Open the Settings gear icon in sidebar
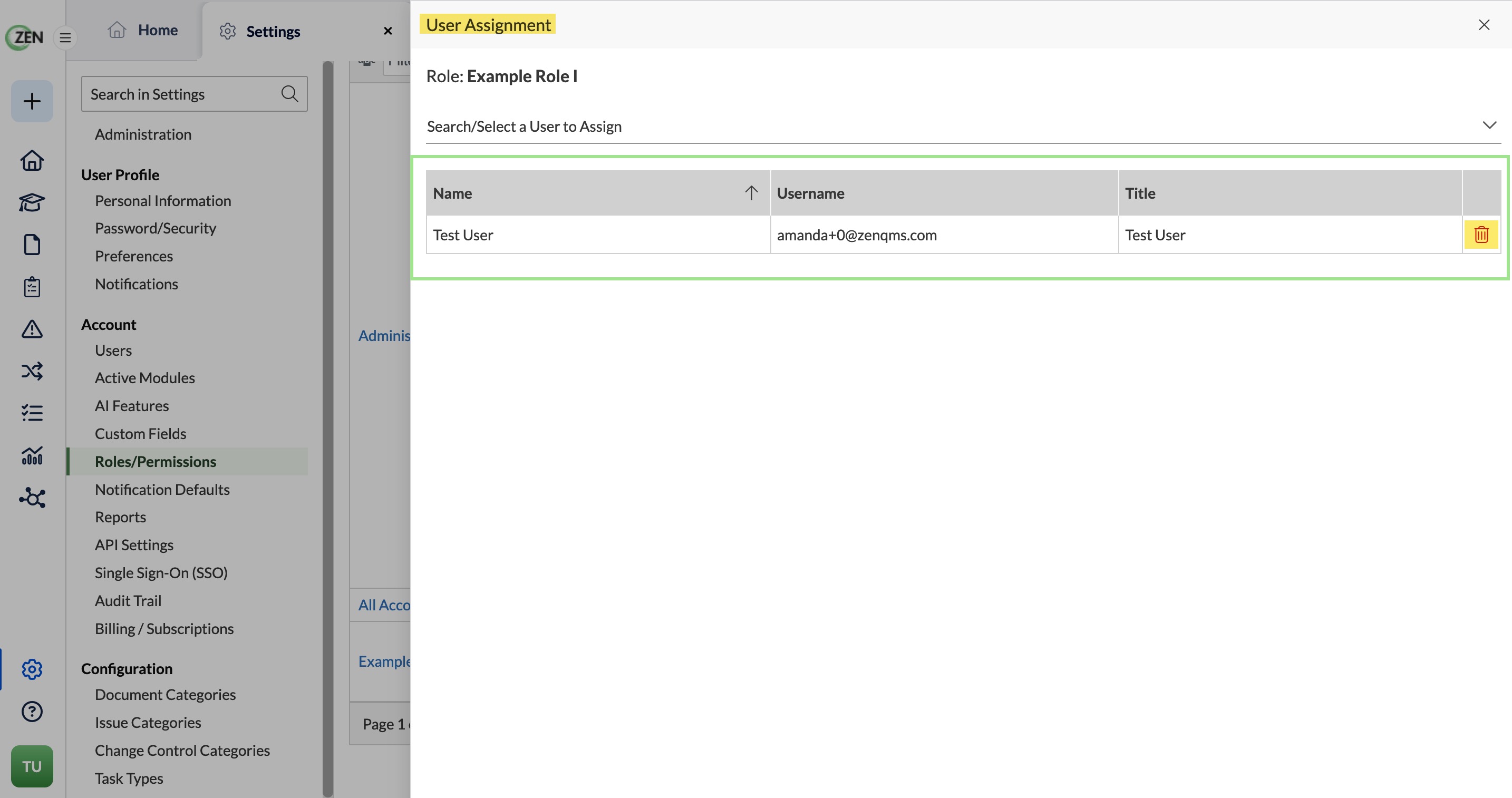Screen dimensions: 1512x798 click(32, 669)
